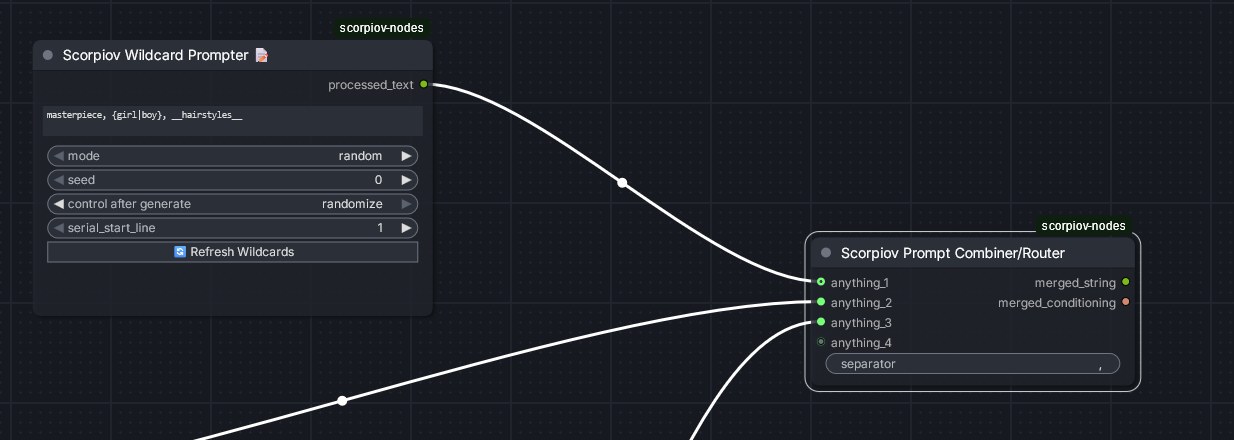This screenshot has height=440, width=1234.
Task: Click the processed_text output port
Action: (x=424, y=85)
